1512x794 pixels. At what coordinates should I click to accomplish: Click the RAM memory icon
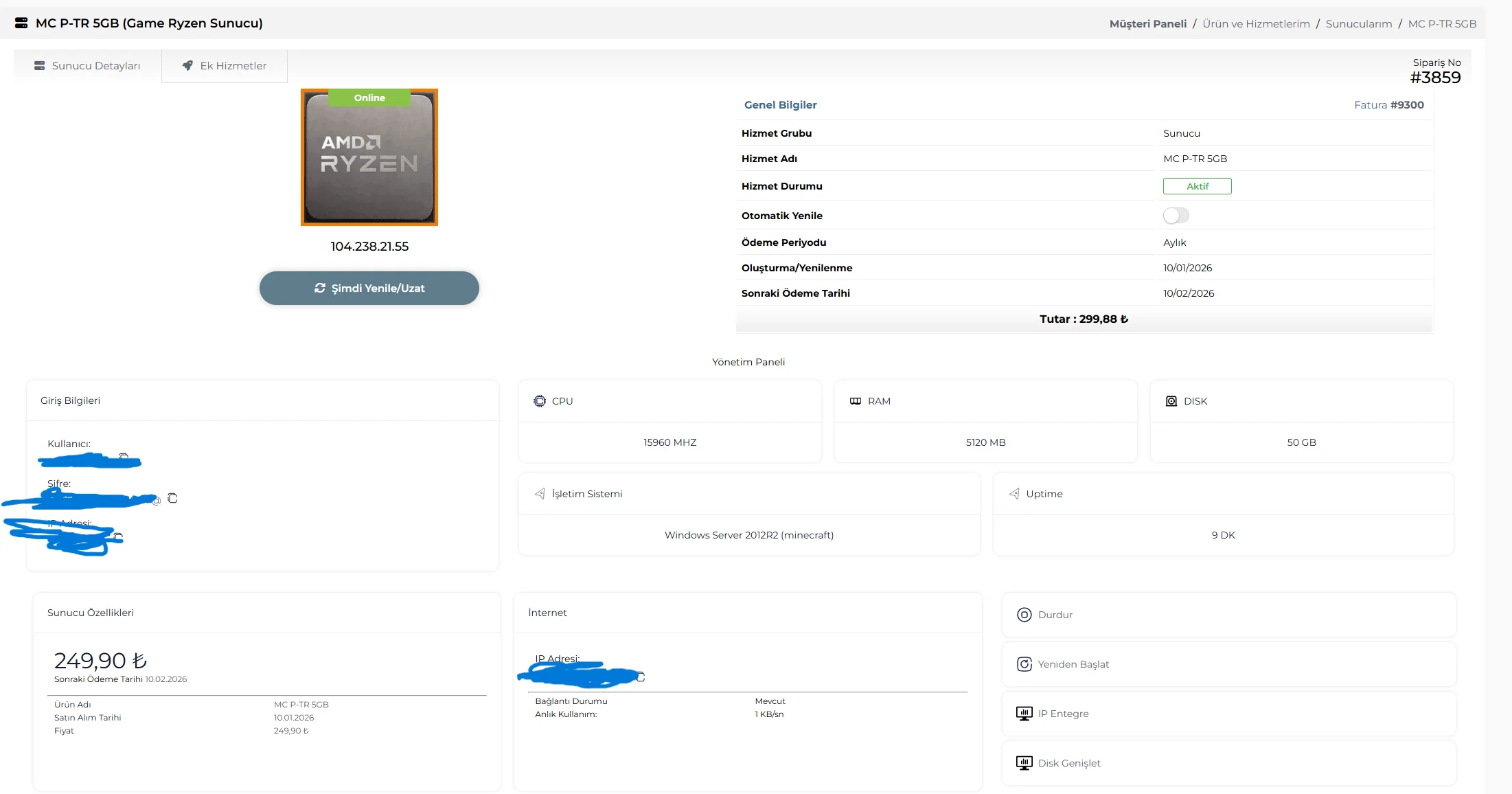point(856,401)
